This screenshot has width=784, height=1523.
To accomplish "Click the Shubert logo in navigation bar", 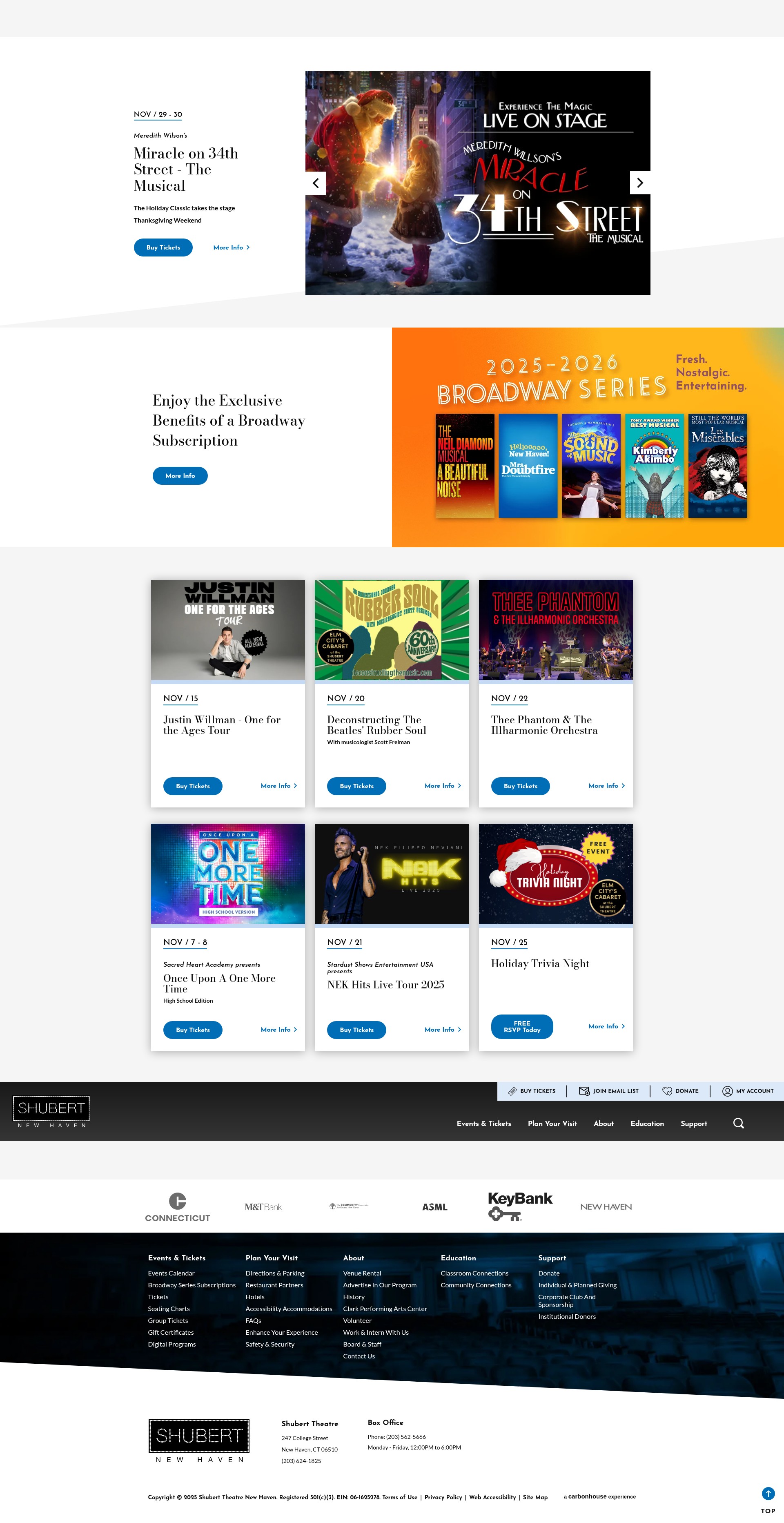I will point(51,1111).
